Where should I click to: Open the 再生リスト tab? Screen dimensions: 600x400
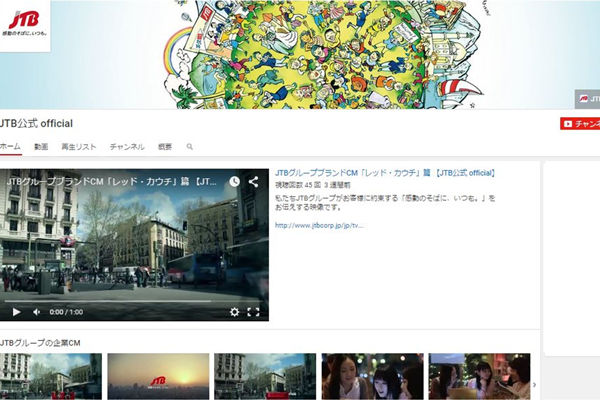(x=79, y=147)
